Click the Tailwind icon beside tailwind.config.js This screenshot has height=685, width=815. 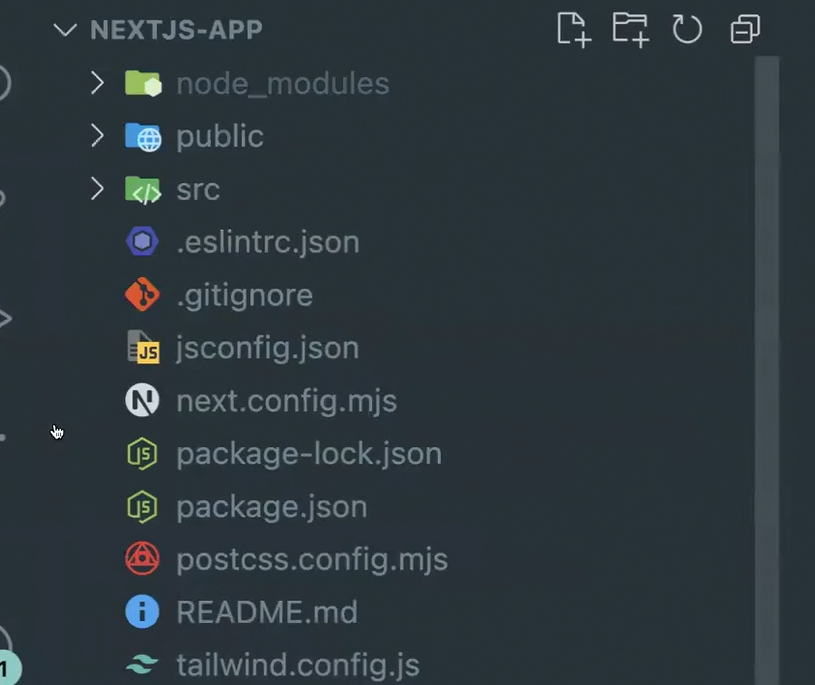click(142, 664)
